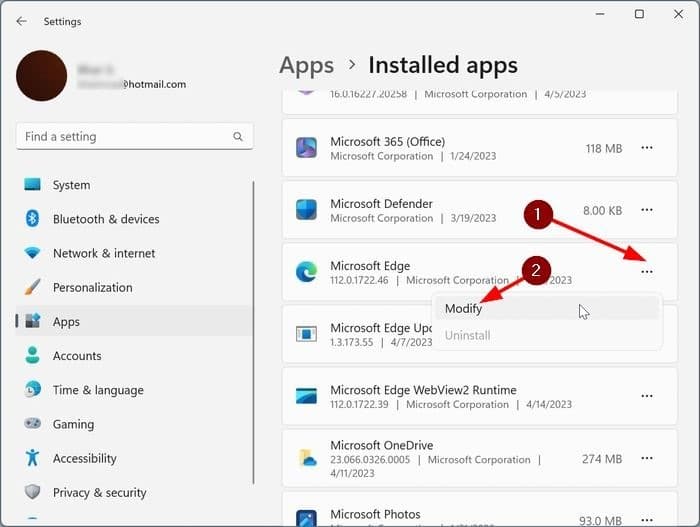
Task: Click the search magnifier icon
Action: (238, 136)
